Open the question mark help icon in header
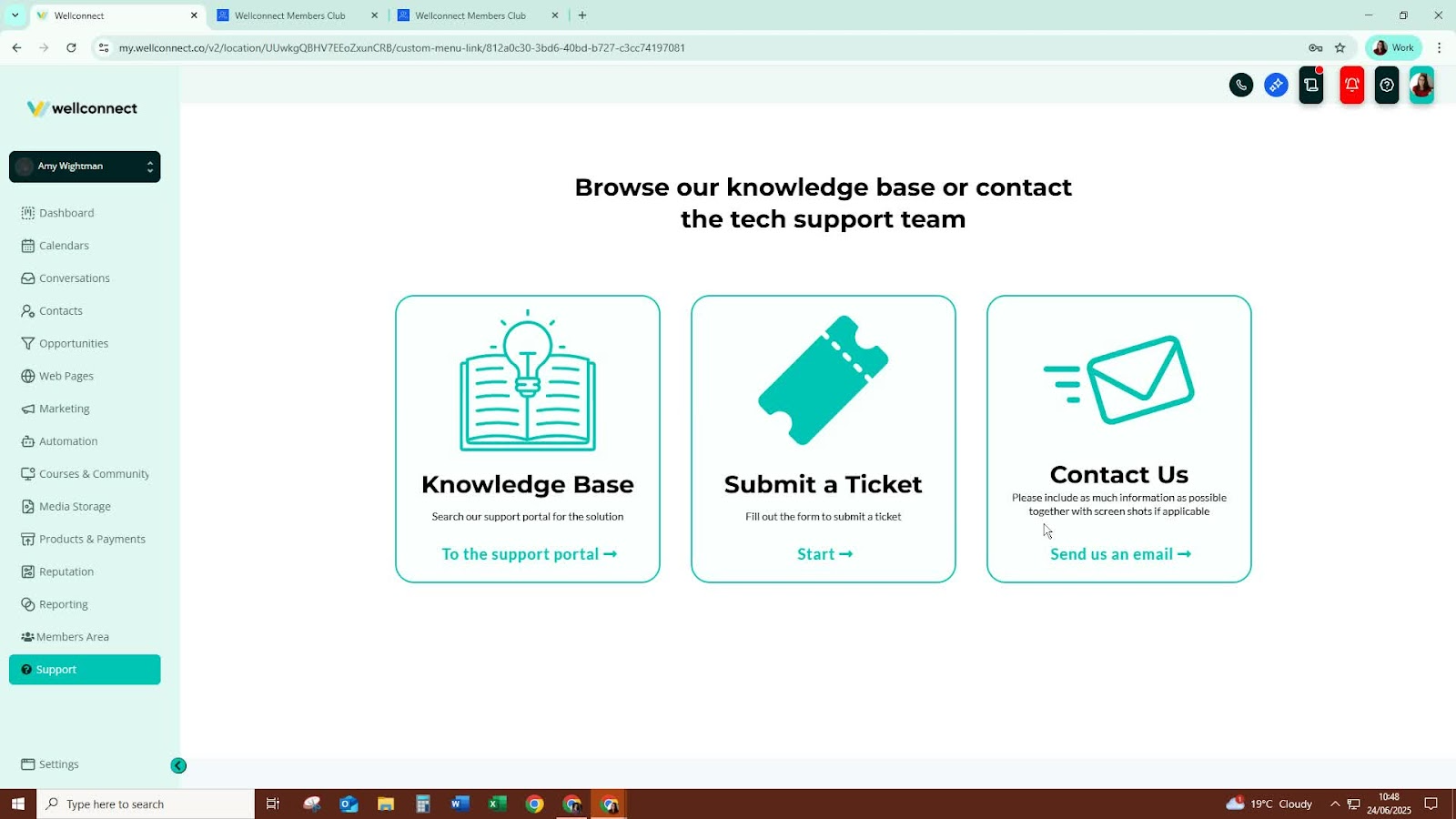The image size is (1456, 819). click(x=1387, y=86)
